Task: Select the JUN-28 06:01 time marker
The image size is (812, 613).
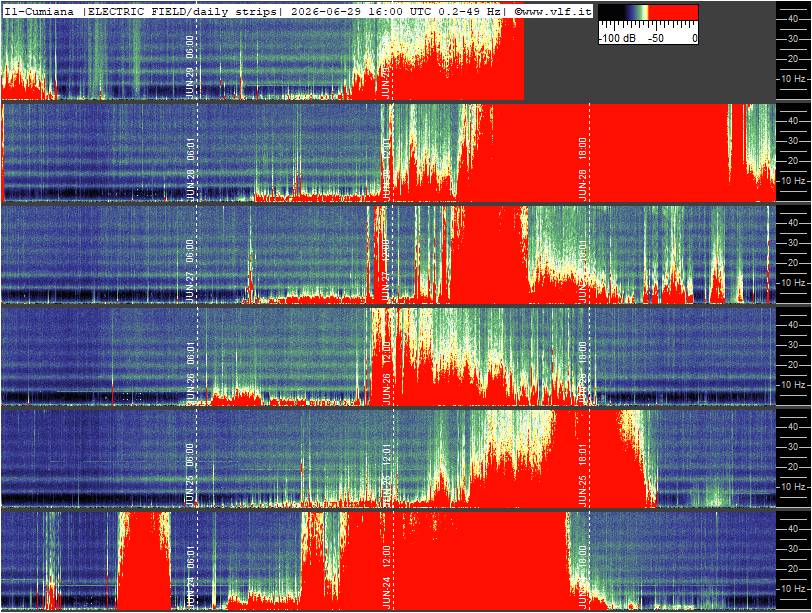Action: pos(190,169)
